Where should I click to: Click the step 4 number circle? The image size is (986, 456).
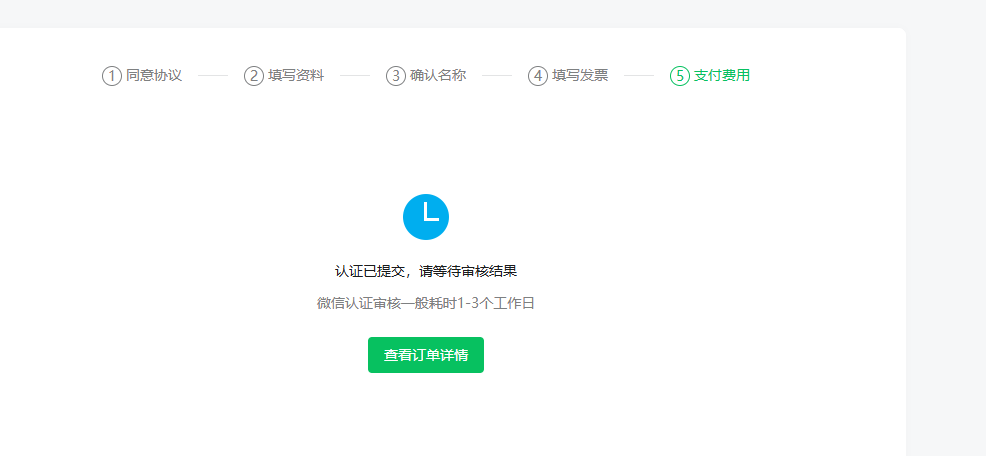538,76
